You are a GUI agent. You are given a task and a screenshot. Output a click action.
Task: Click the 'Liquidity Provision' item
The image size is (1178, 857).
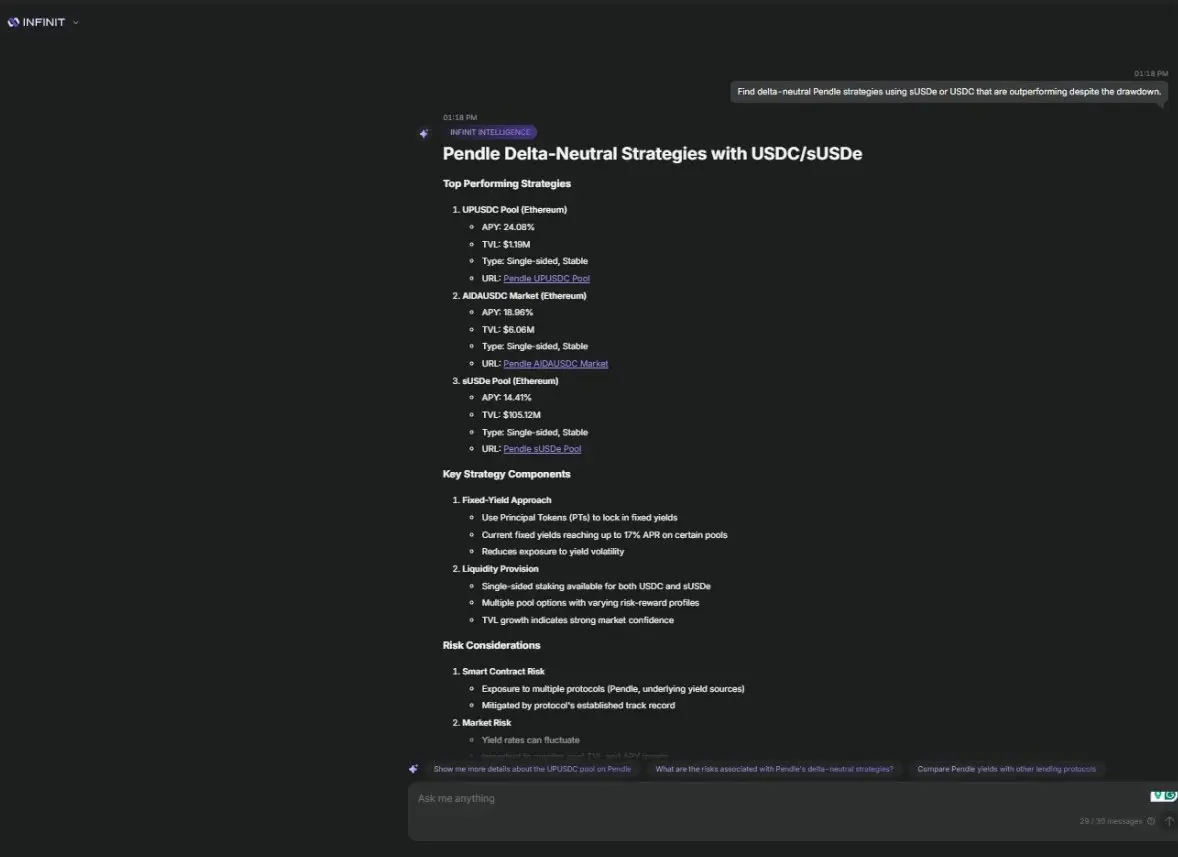pos(500,569)
